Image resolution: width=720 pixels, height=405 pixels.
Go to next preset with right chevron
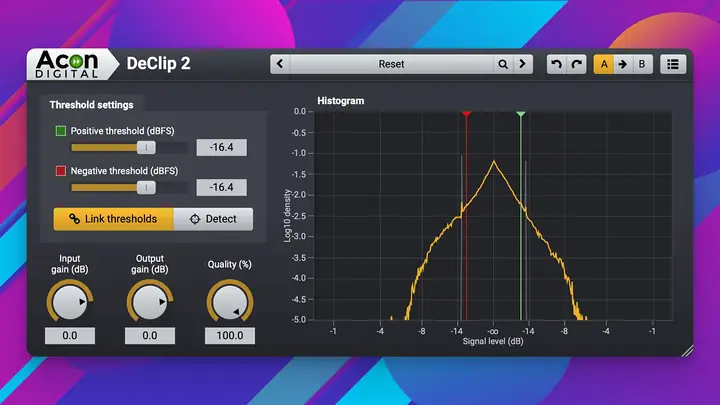pos(523,64)
